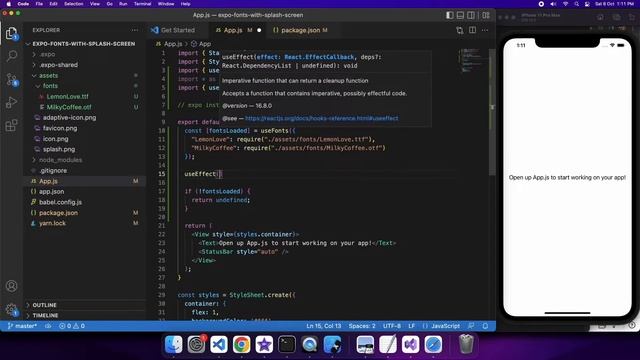
Task: Select language mode JavaScript in status bar
Action: [445, 326]
